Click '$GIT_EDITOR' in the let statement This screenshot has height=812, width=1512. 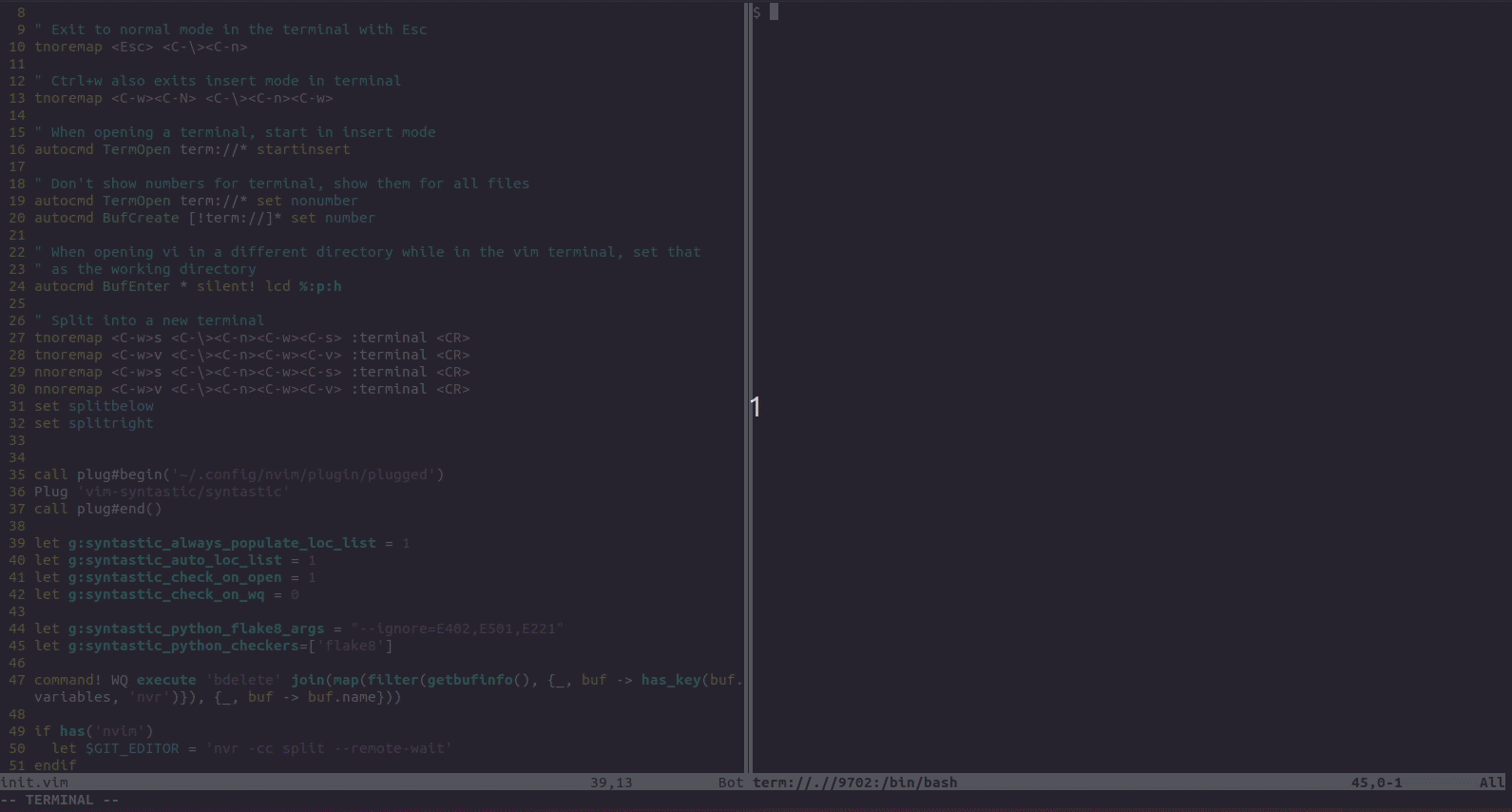(132, 748)
